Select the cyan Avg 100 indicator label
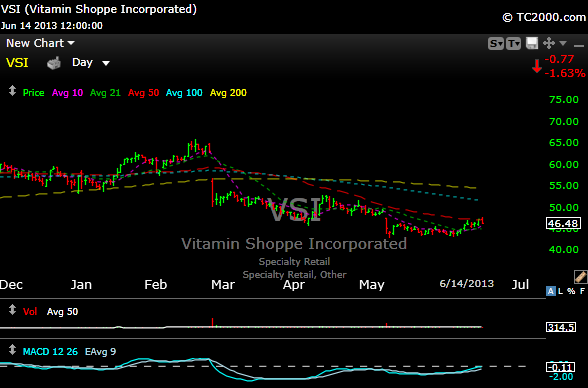 pyautogui.click(x=184, y=93)
